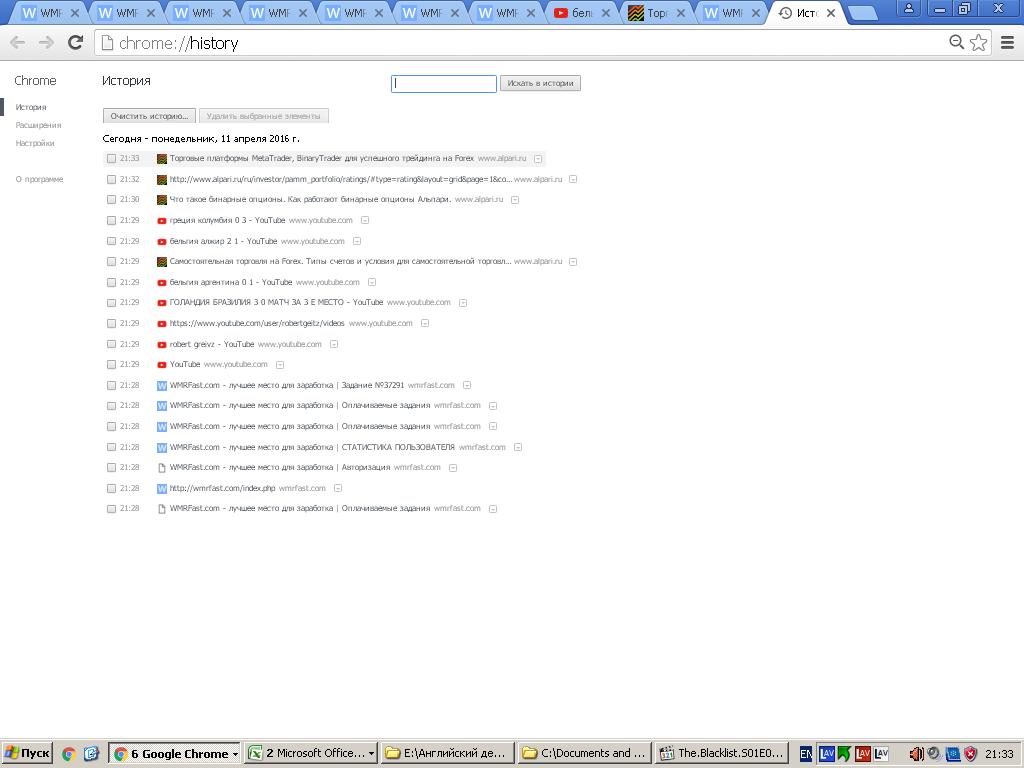The width and height of the screenshot is (1024, 768).
Task: Check the robert greivz - YouTube entry
Action: [111, 344]
